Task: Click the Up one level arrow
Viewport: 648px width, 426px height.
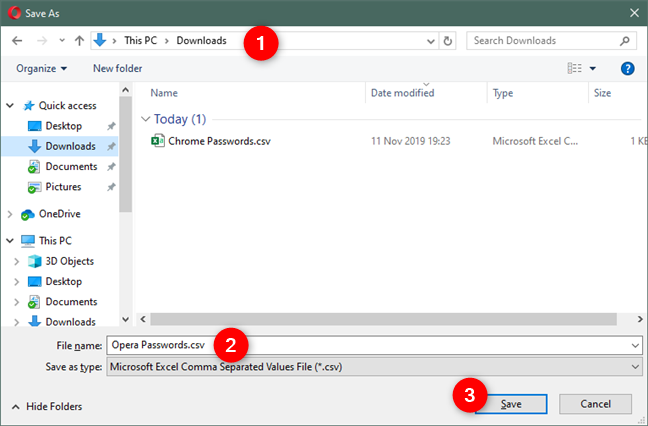Action: click(79, 41)
